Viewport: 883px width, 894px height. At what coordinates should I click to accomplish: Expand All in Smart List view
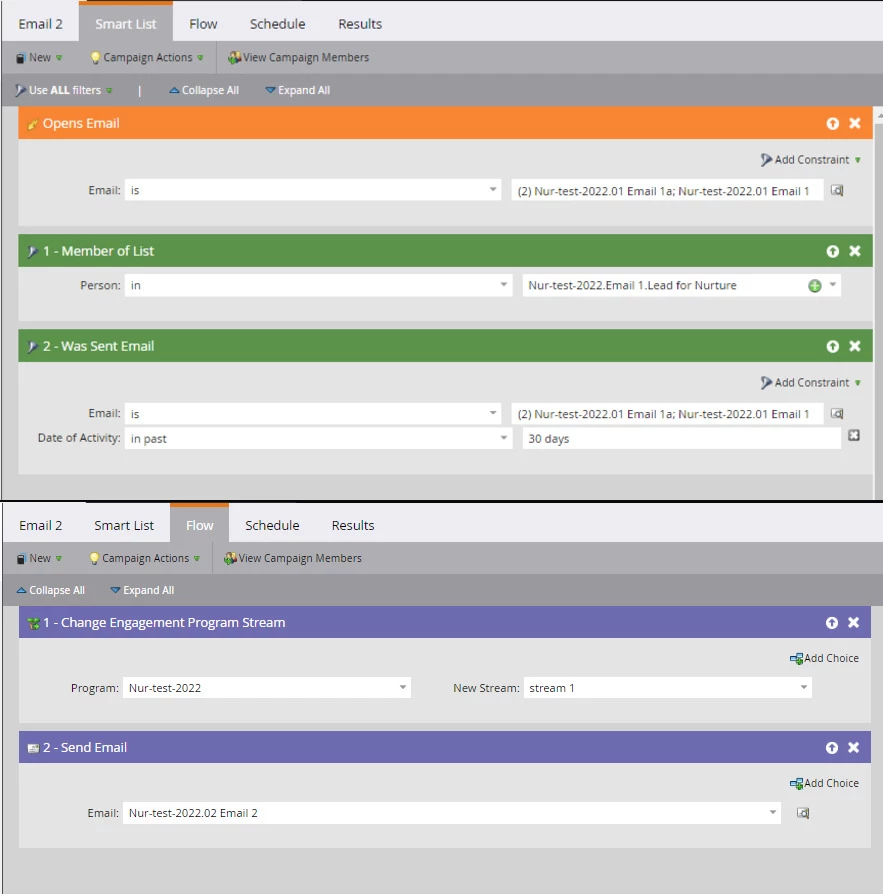(298, 90)
